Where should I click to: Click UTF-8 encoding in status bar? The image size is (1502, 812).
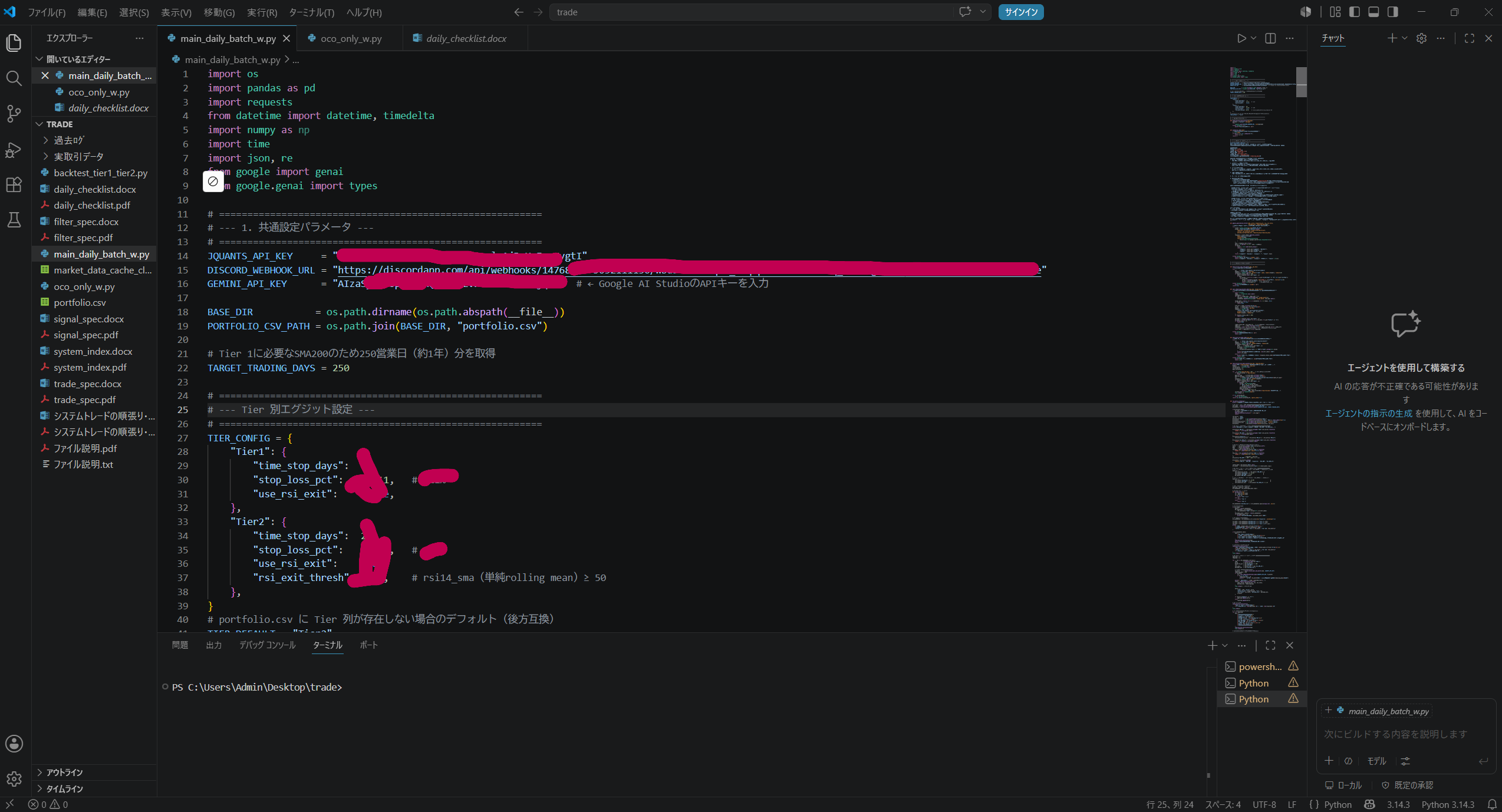click(x=1264, y=804)
